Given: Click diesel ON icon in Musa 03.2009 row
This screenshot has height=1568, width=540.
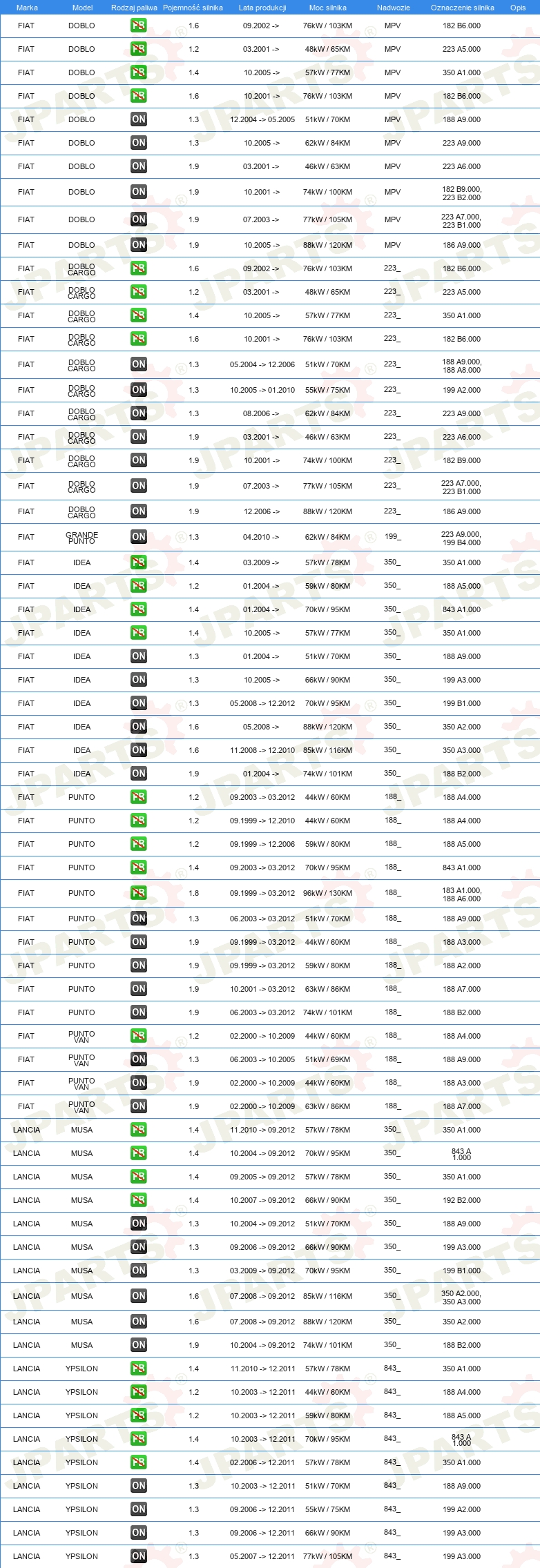Looking at the screenshot, I should click(139, 1271).
